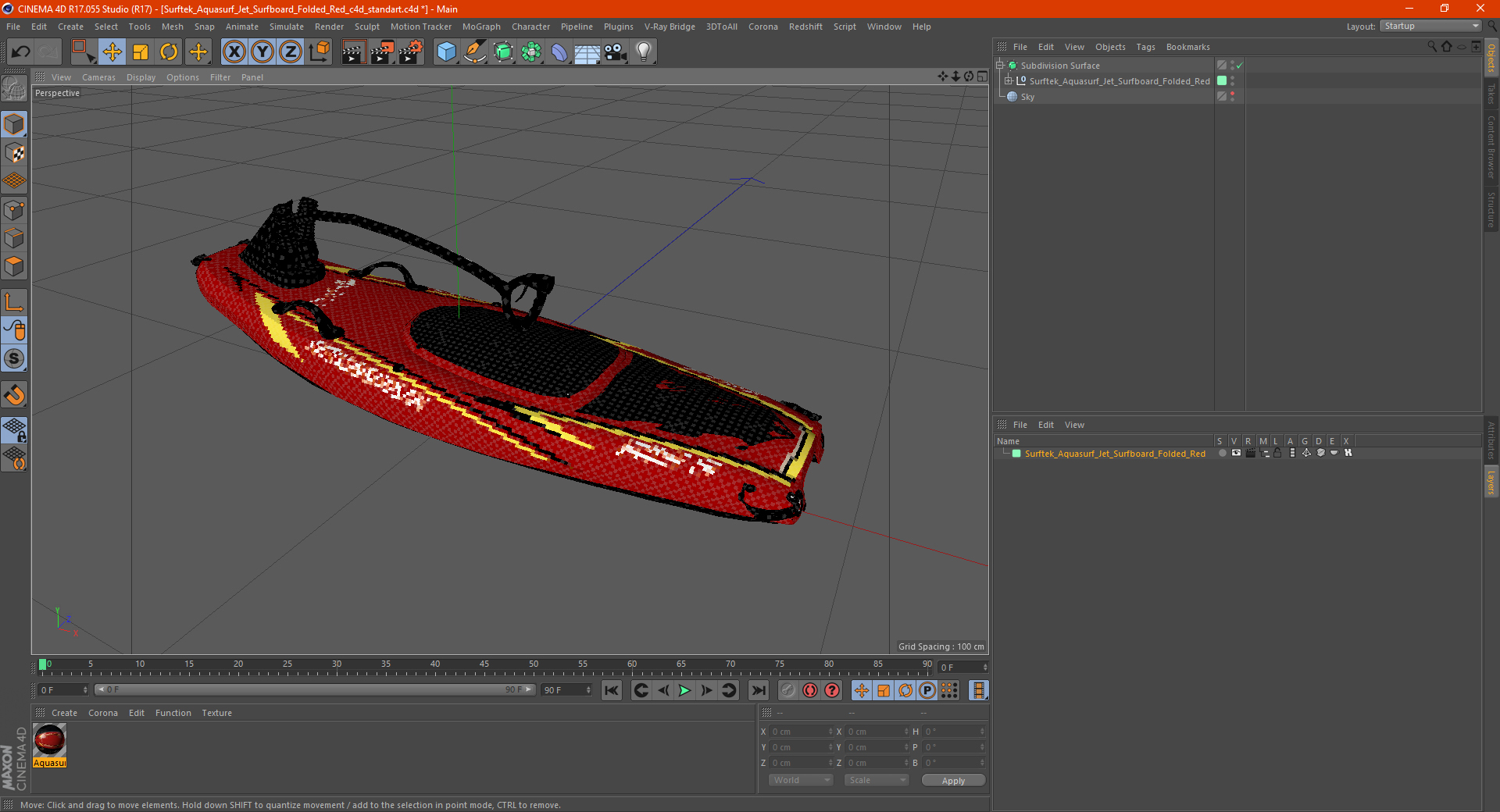Open the Mesh menu

(x=172, y=27)
